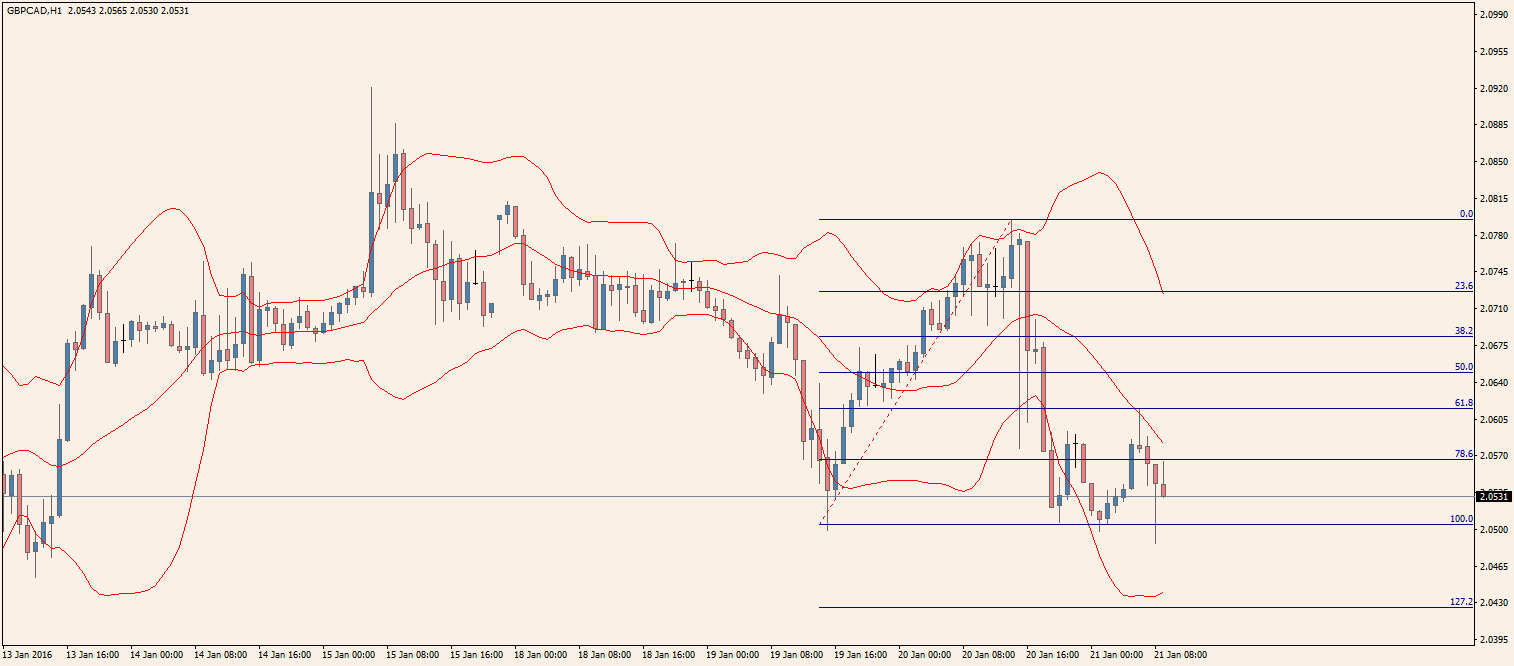Select the 78.6 Fibonacci level label
1514x666 pixels.
(1464, 454)
